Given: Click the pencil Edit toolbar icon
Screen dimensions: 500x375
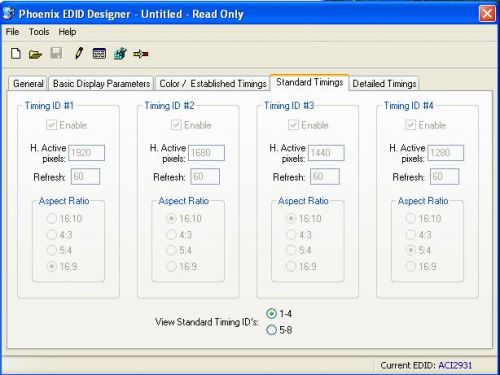Looking at the screenshot, I should (79, 53).
